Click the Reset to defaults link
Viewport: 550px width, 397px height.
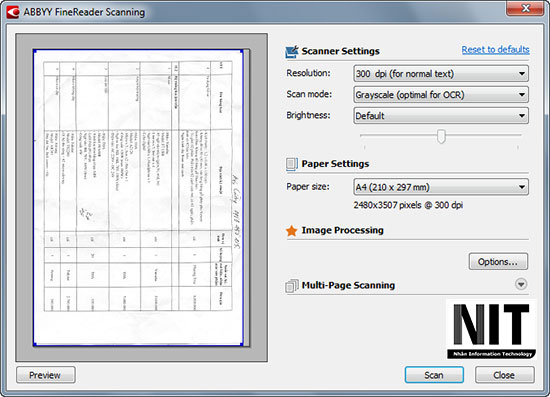click(495, 50)
